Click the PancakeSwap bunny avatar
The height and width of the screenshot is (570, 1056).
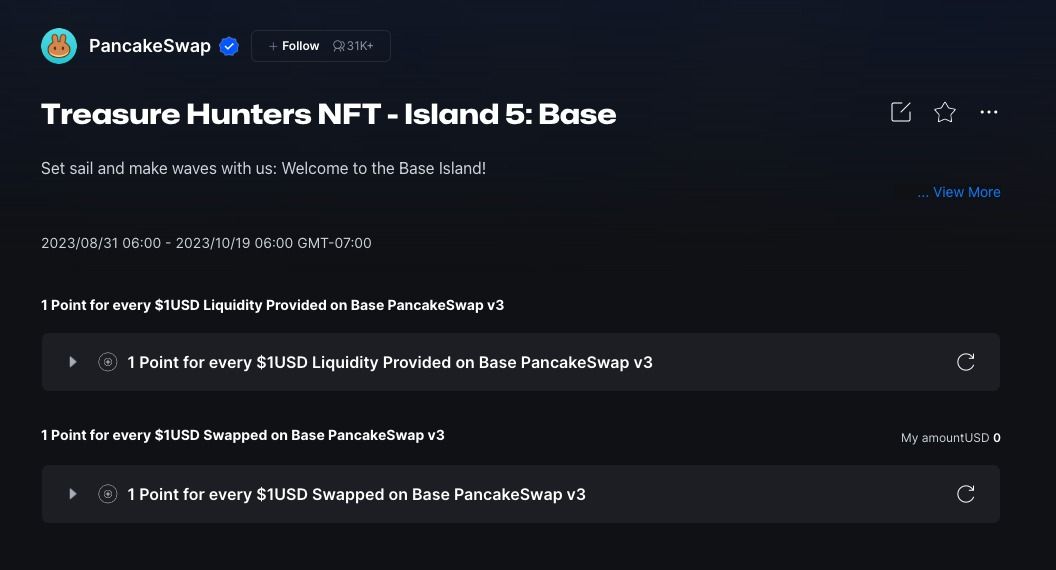pyautogui.click(x=59, y=46)
